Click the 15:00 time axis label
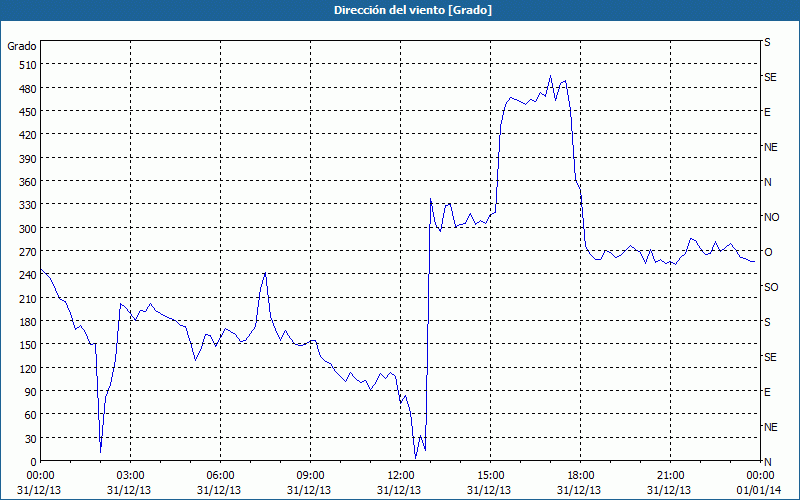 coord(490,476)
